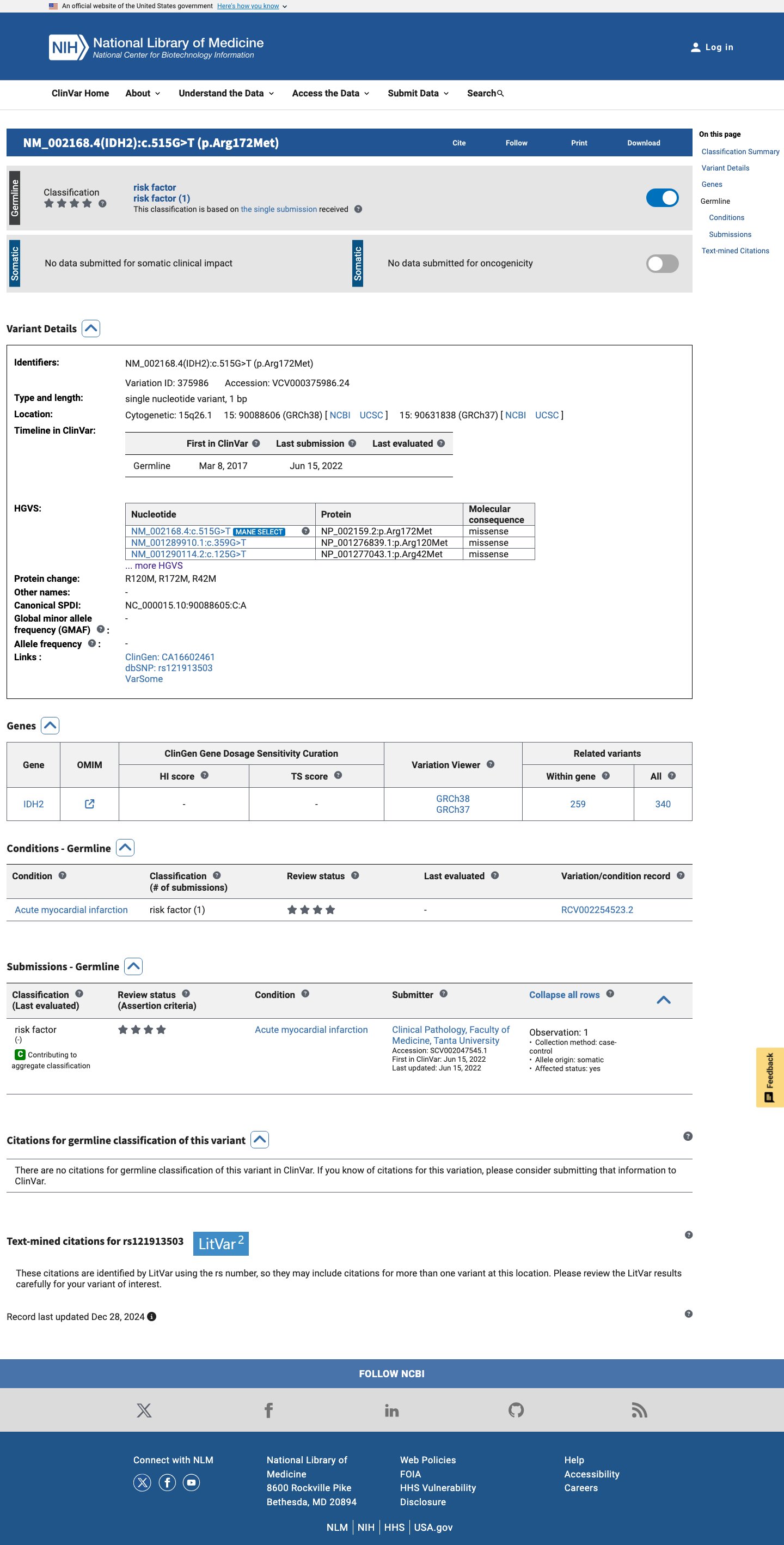
Task: Open the Access the Data menu
Action: click(330, 94)
